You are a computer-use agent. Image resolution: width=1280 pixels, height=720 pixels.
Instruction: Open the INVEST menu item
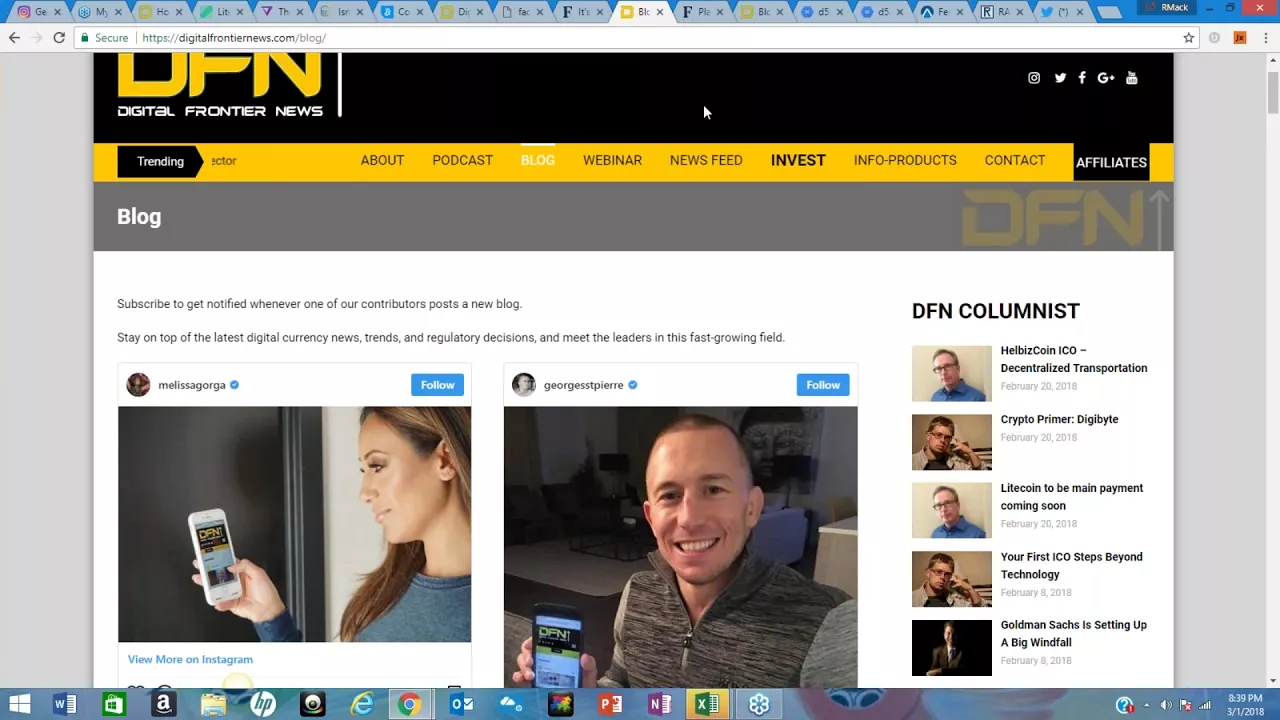pyautogui.click(x=798, y=160)
